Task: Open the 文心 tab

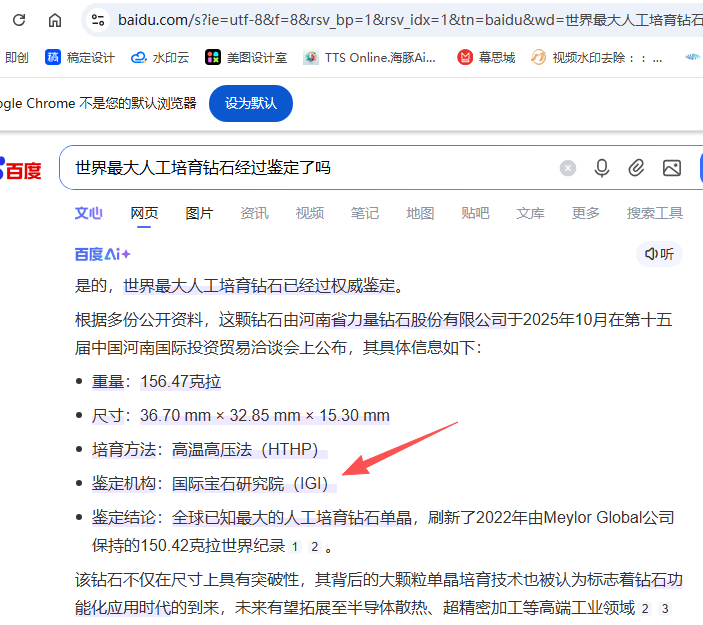Action: pos(89,213)
